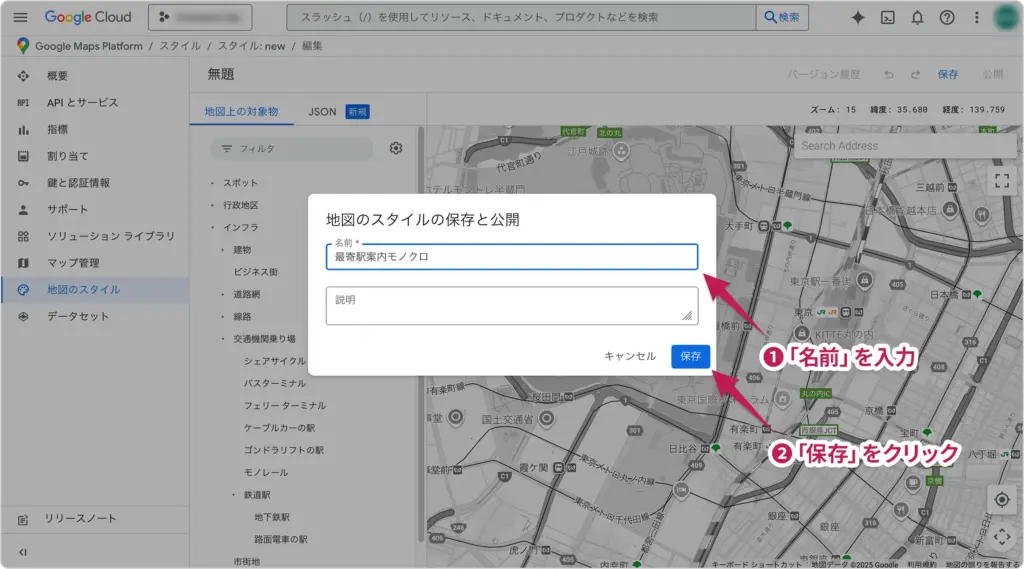
Task: Select ビジネス街 in the tree
Action: point(256,272)
